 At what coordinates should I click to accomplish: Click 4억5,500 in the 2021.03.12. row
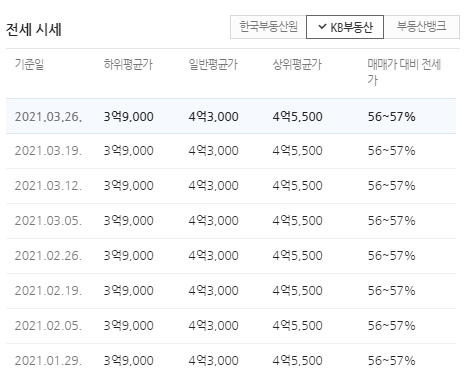298,186
